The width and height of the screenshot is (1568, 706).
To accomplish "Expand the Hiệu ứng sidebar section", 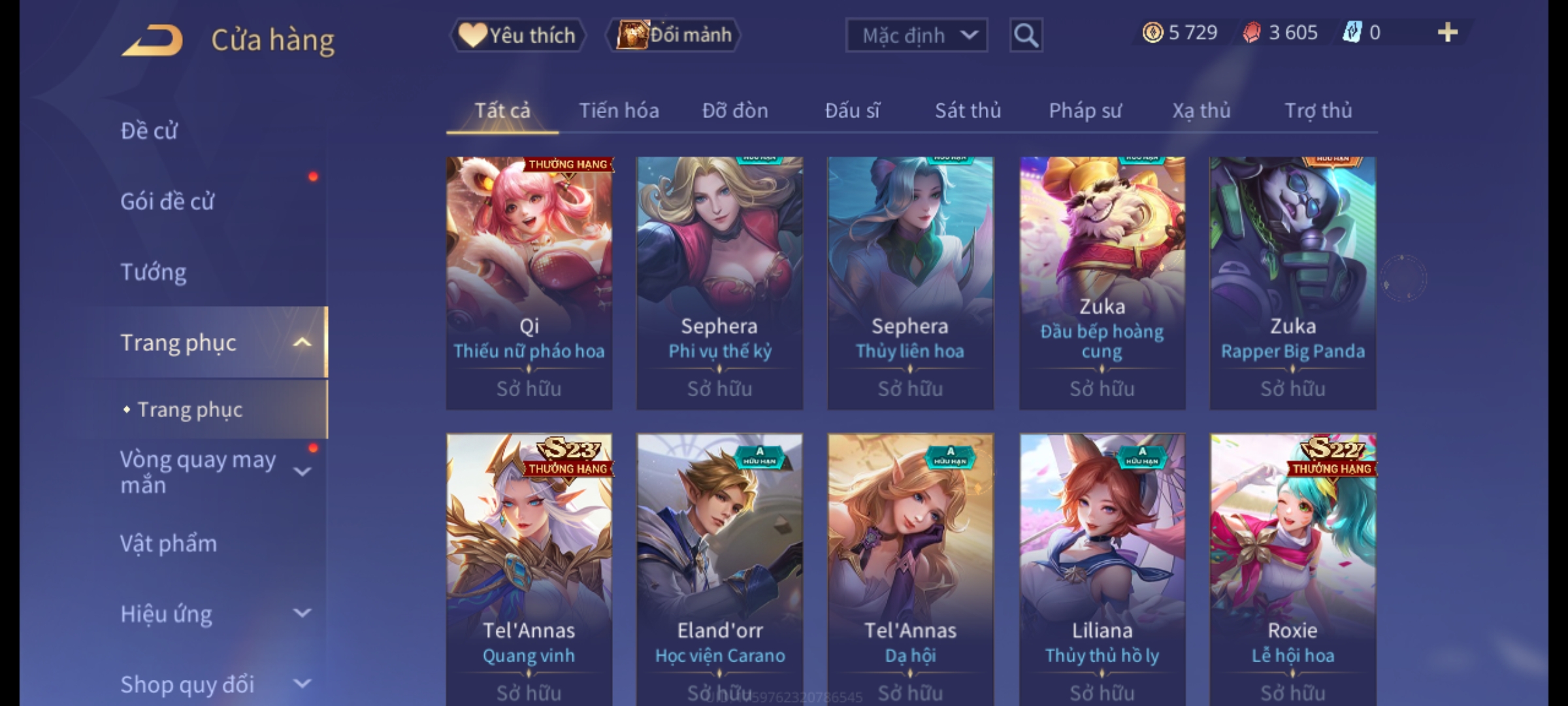I will point(302,613).
